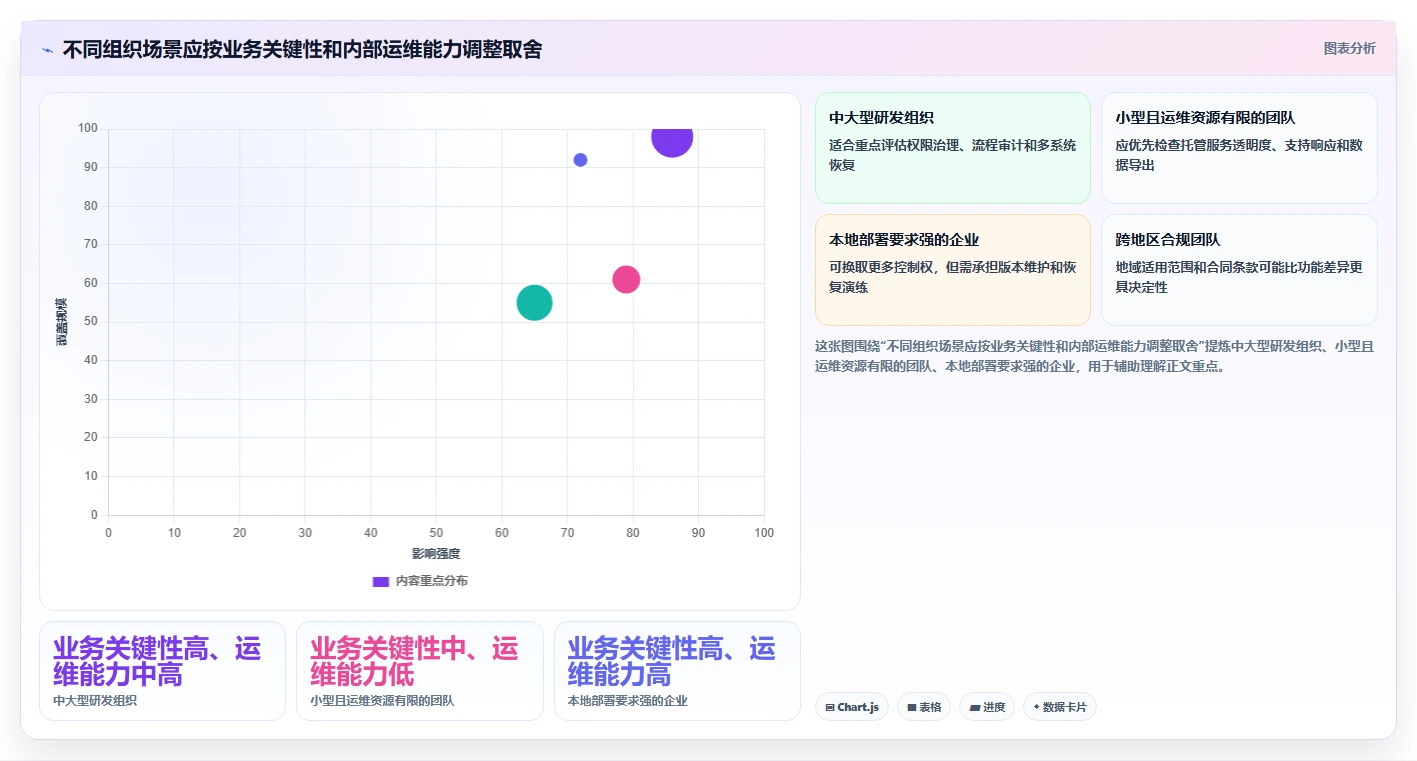Click the 中大型研发组织 caption under the purple heading
Image resolution: width=1417 pixels, height=761 pixels.
point(95,701)
